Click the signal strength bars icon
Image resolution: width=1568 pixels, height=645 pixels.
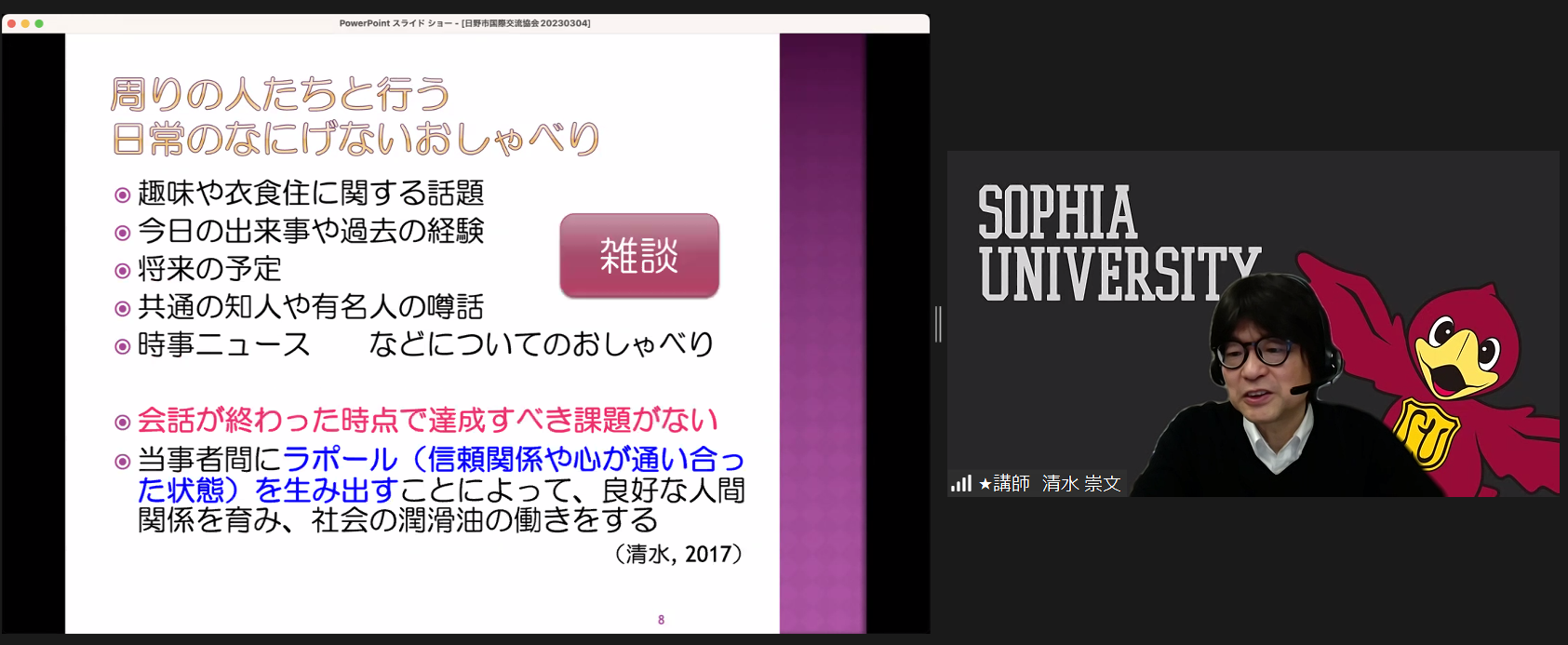960,484
